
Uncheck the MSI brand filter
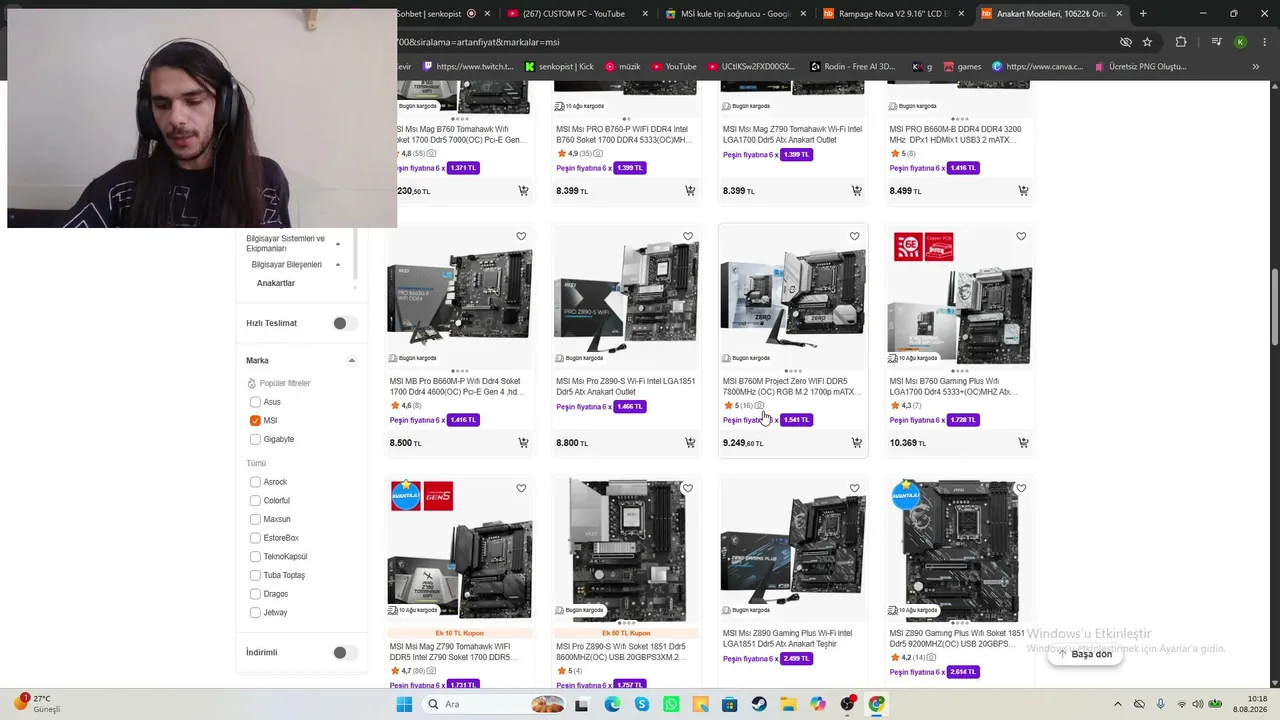point(255,421)
